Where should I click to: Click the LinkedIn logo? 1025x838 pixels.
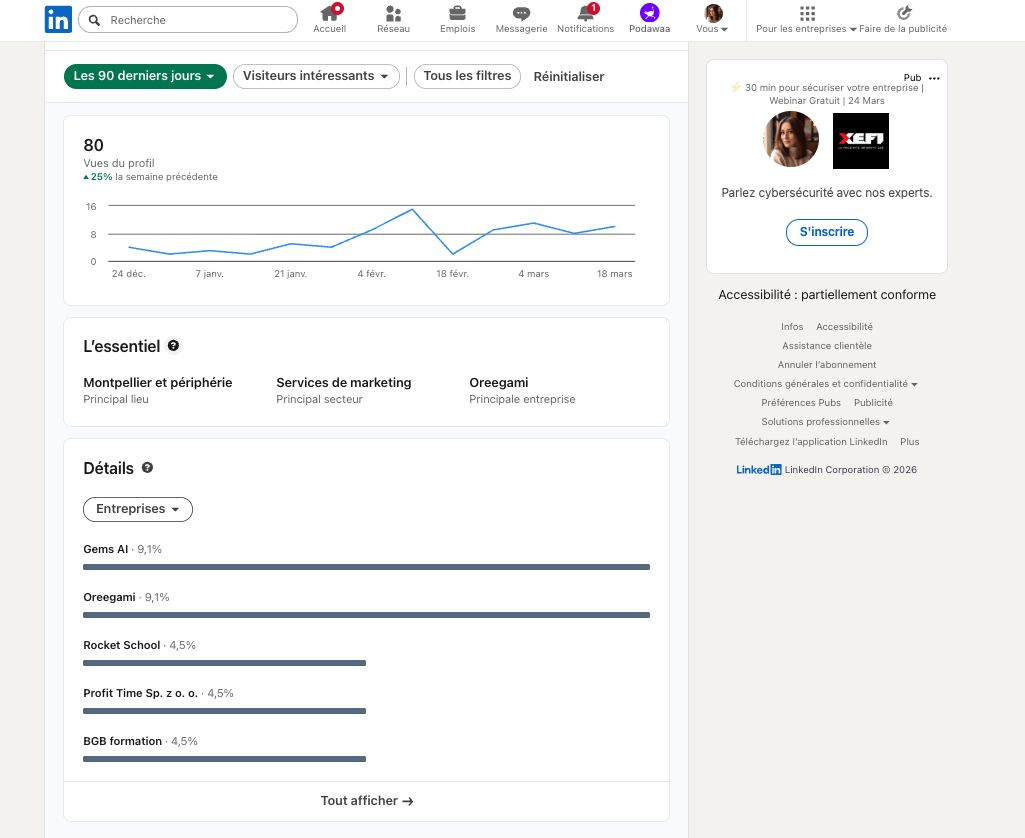point(58,19)
